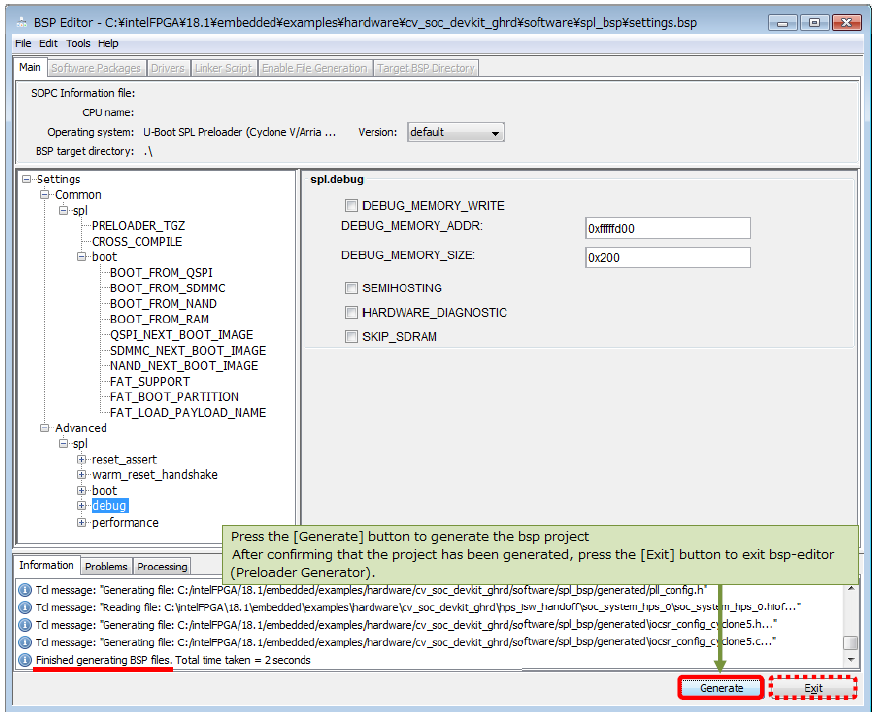Click the DEBUG_MEMORY_ADDR input field
The image size is (875, 715).
[x=667, y=229]
